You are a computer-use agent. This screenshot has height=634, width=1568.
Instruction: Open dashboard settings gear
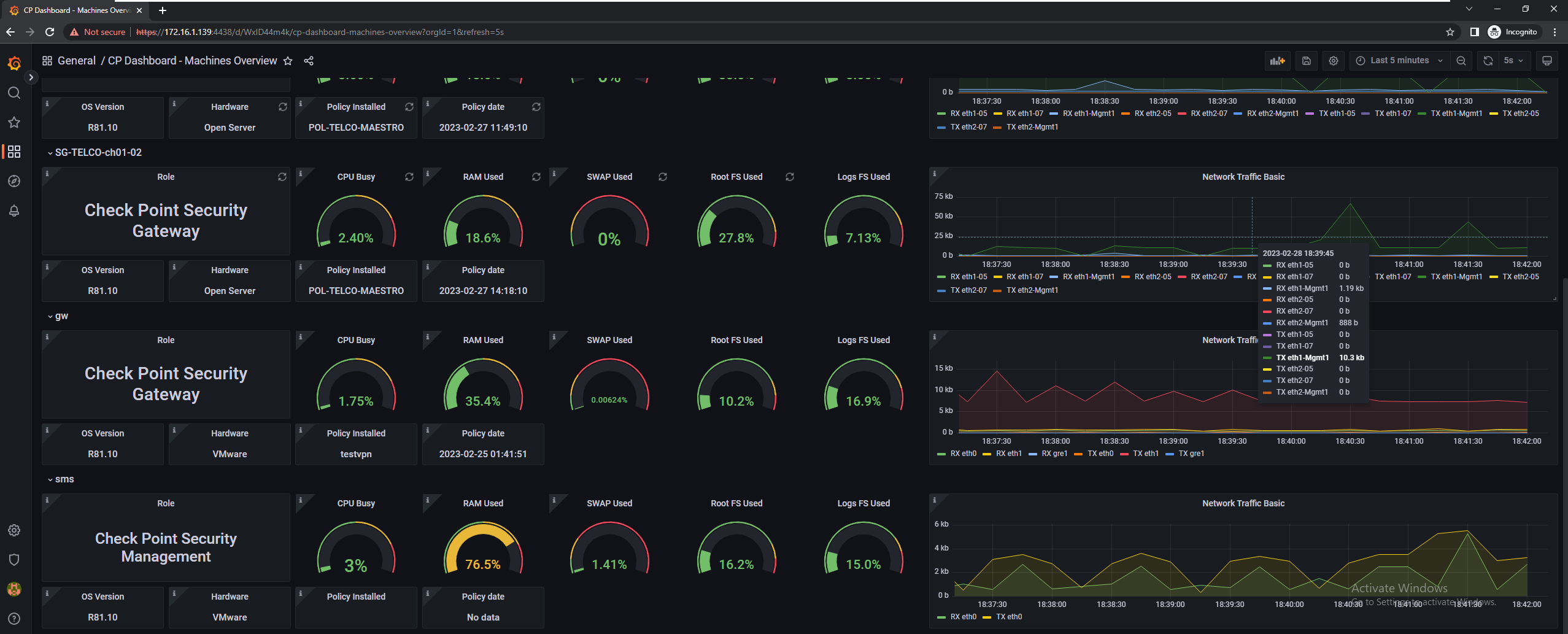1334,61
